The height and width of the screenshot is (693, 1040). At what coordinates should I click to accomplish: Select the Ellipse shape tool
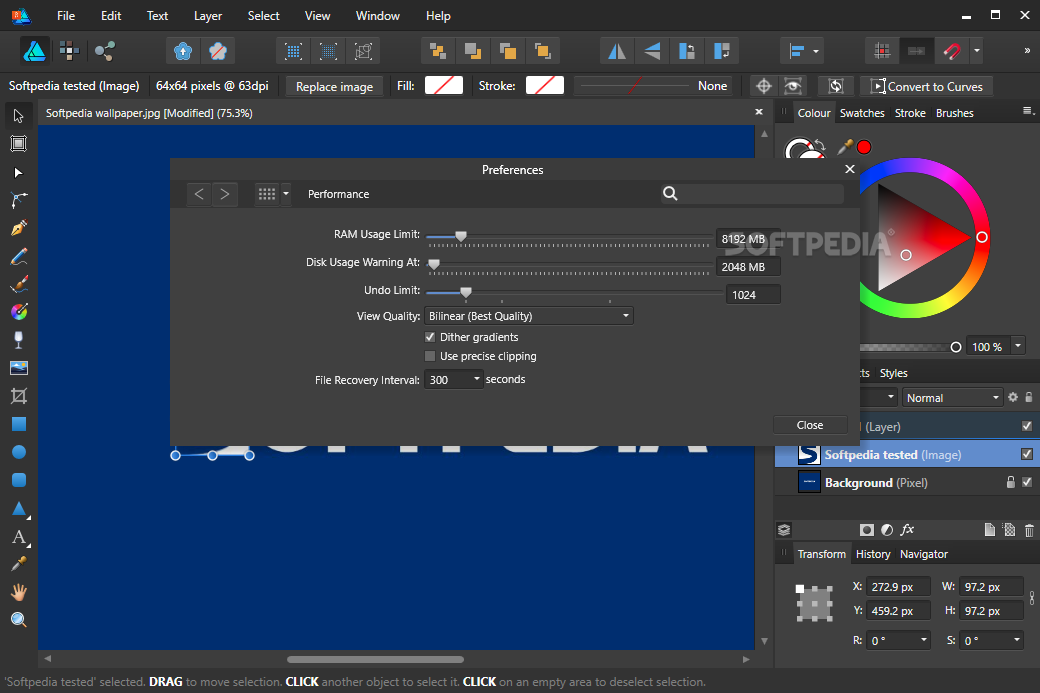pyautogui.click(x=19, y=452)
